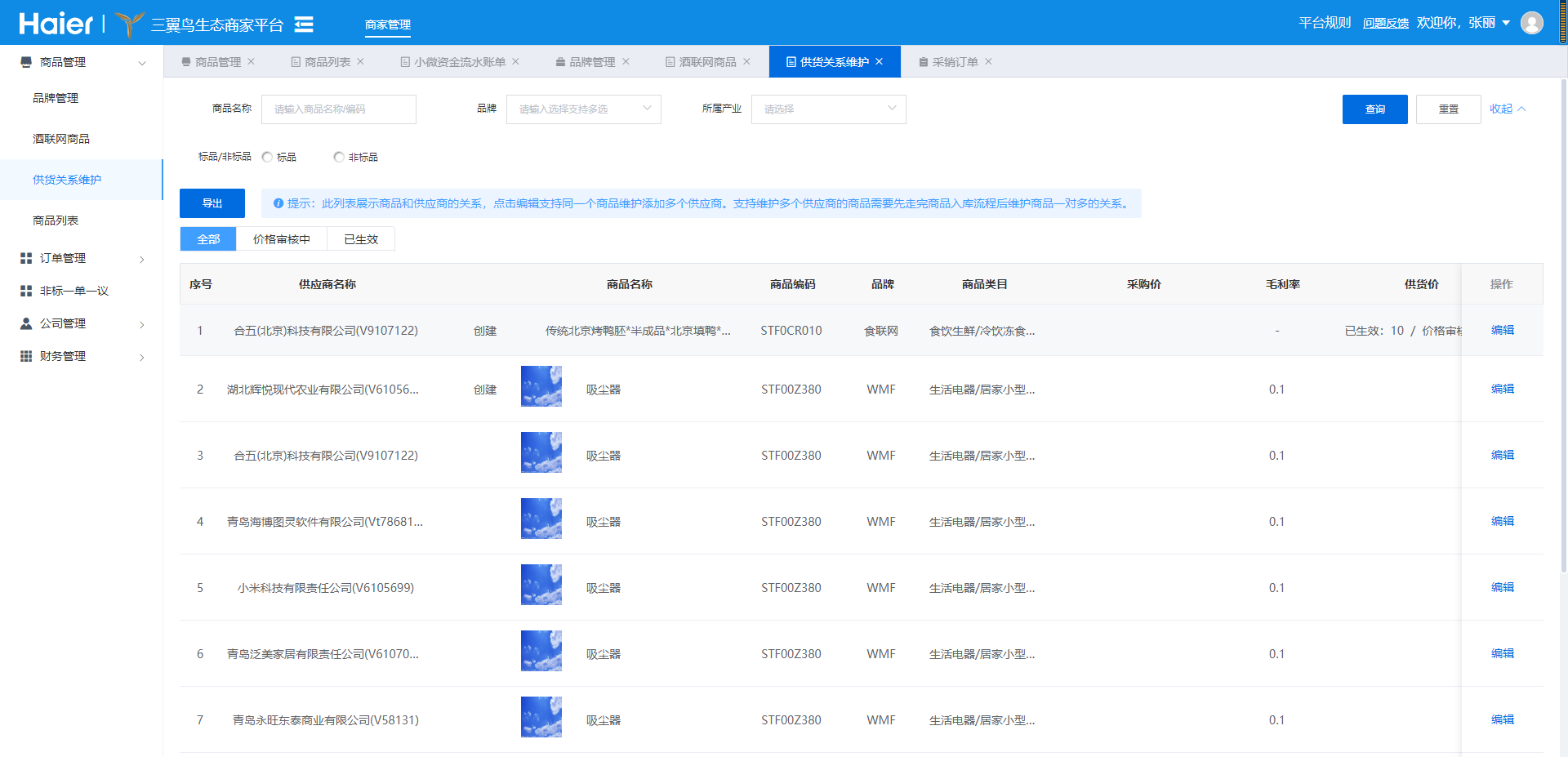Close the 采销订单 tab
The image size is (1568, 757).
989,61
